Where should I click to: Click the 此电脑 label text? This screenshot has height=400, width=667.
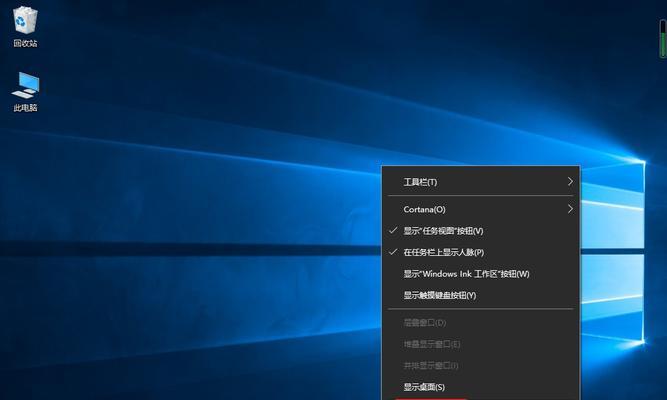pyautogui.click(x=25, y=108)
